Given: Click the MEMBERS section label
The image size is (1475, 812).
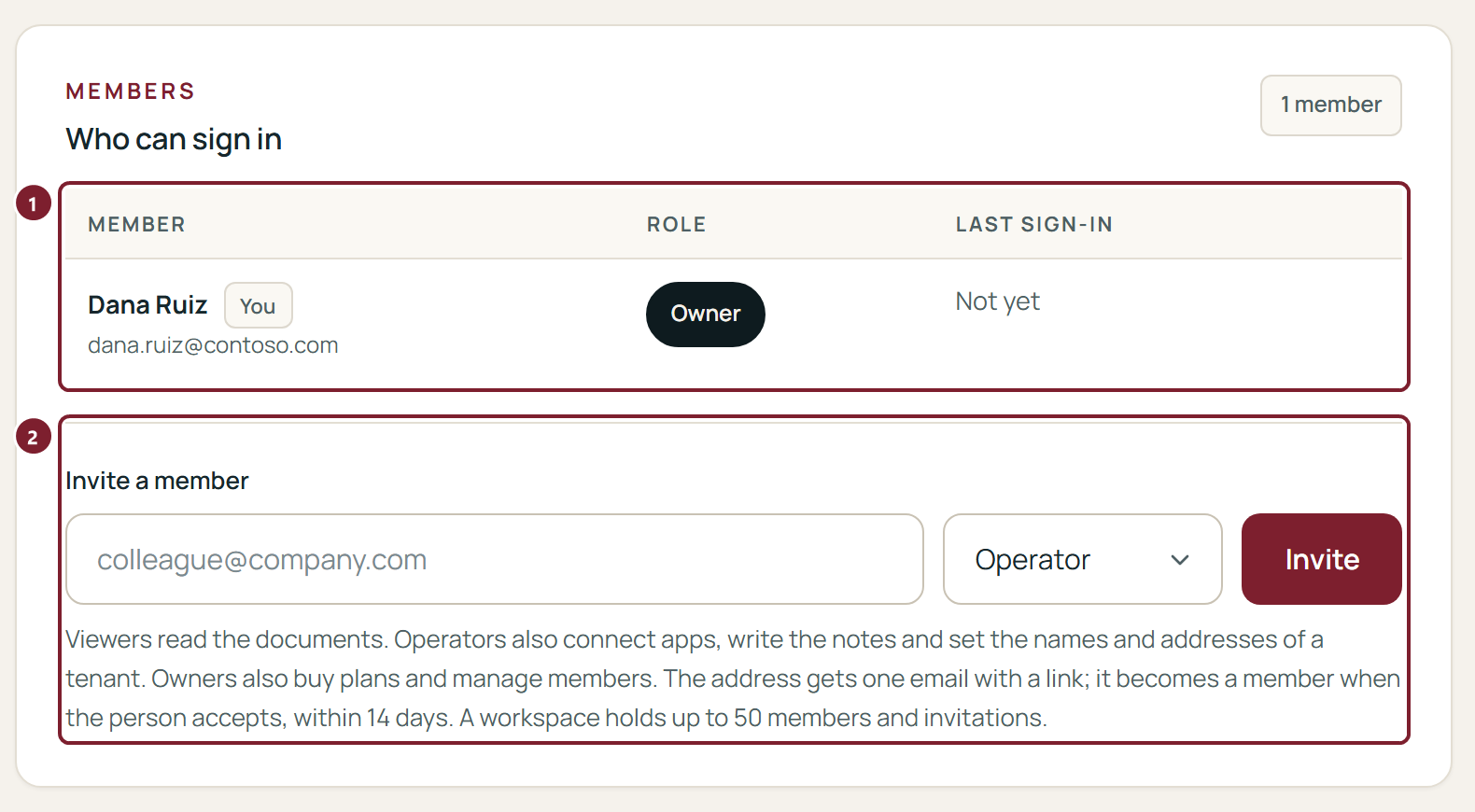Looking at the screenshot, I should click(130, 91).
